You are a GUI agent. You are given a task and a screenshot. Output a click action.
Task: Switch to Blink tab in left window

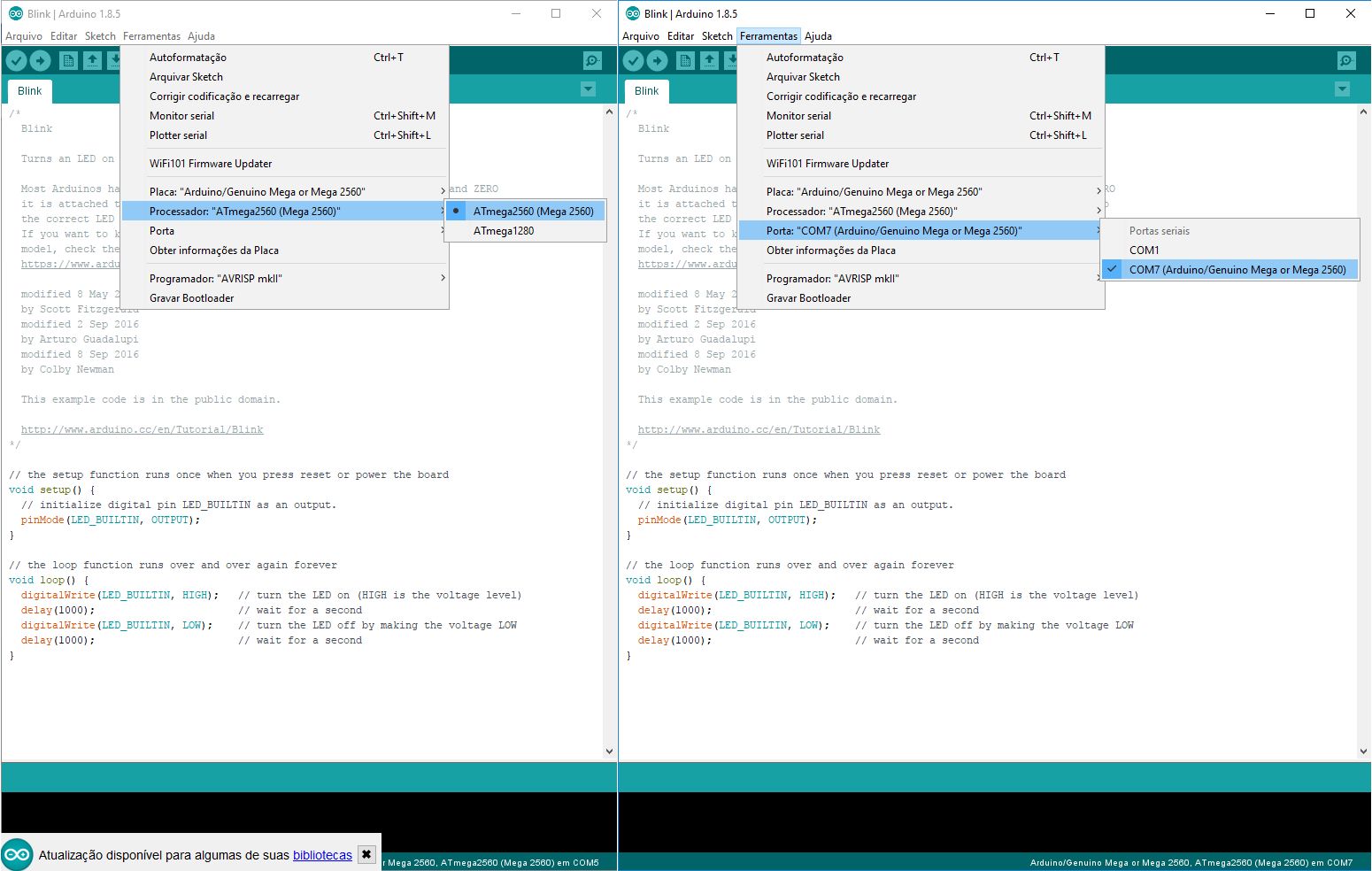point(30,91)
